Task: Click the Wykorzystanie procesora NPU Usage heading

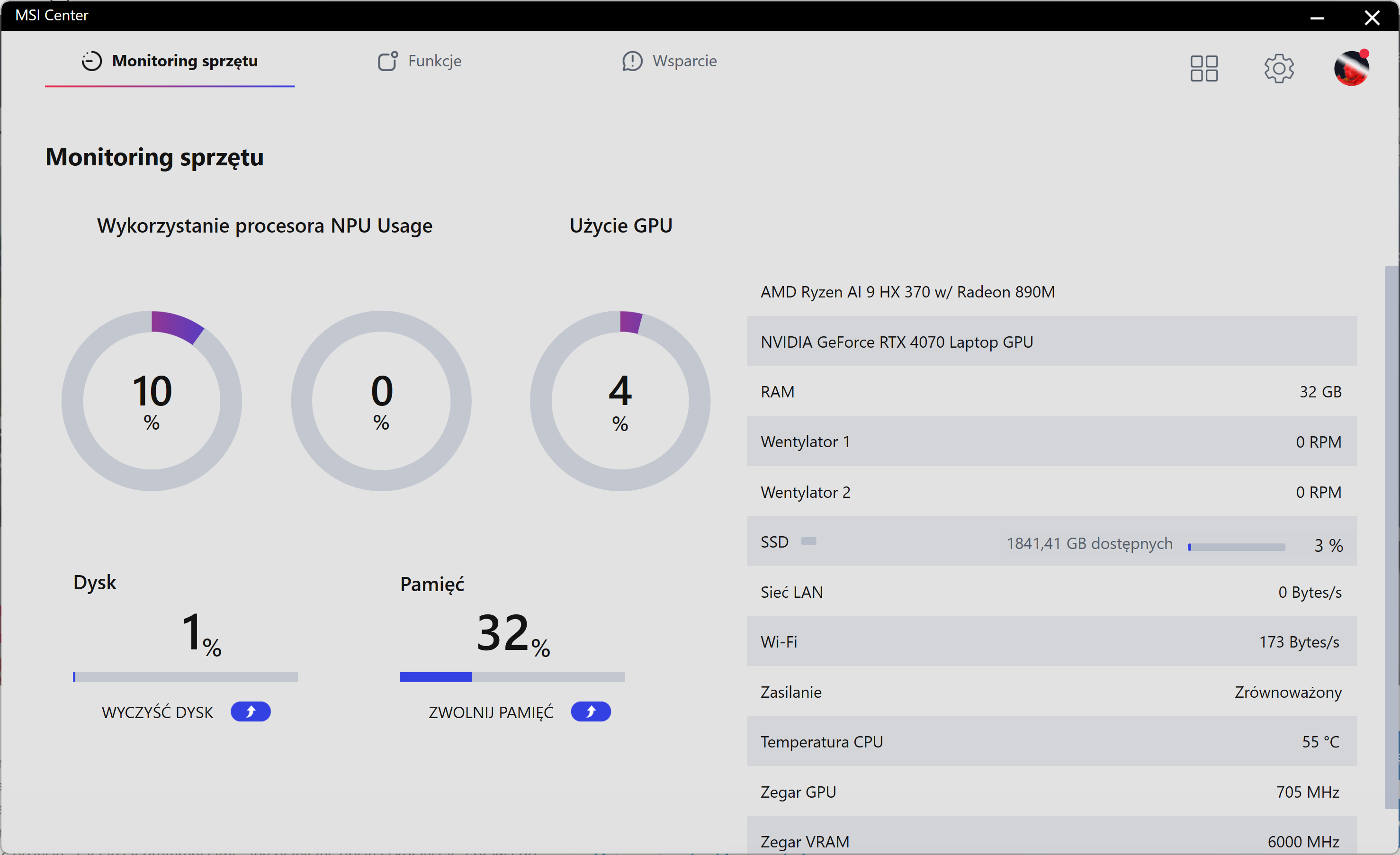Action: click(x=265, y=225)
